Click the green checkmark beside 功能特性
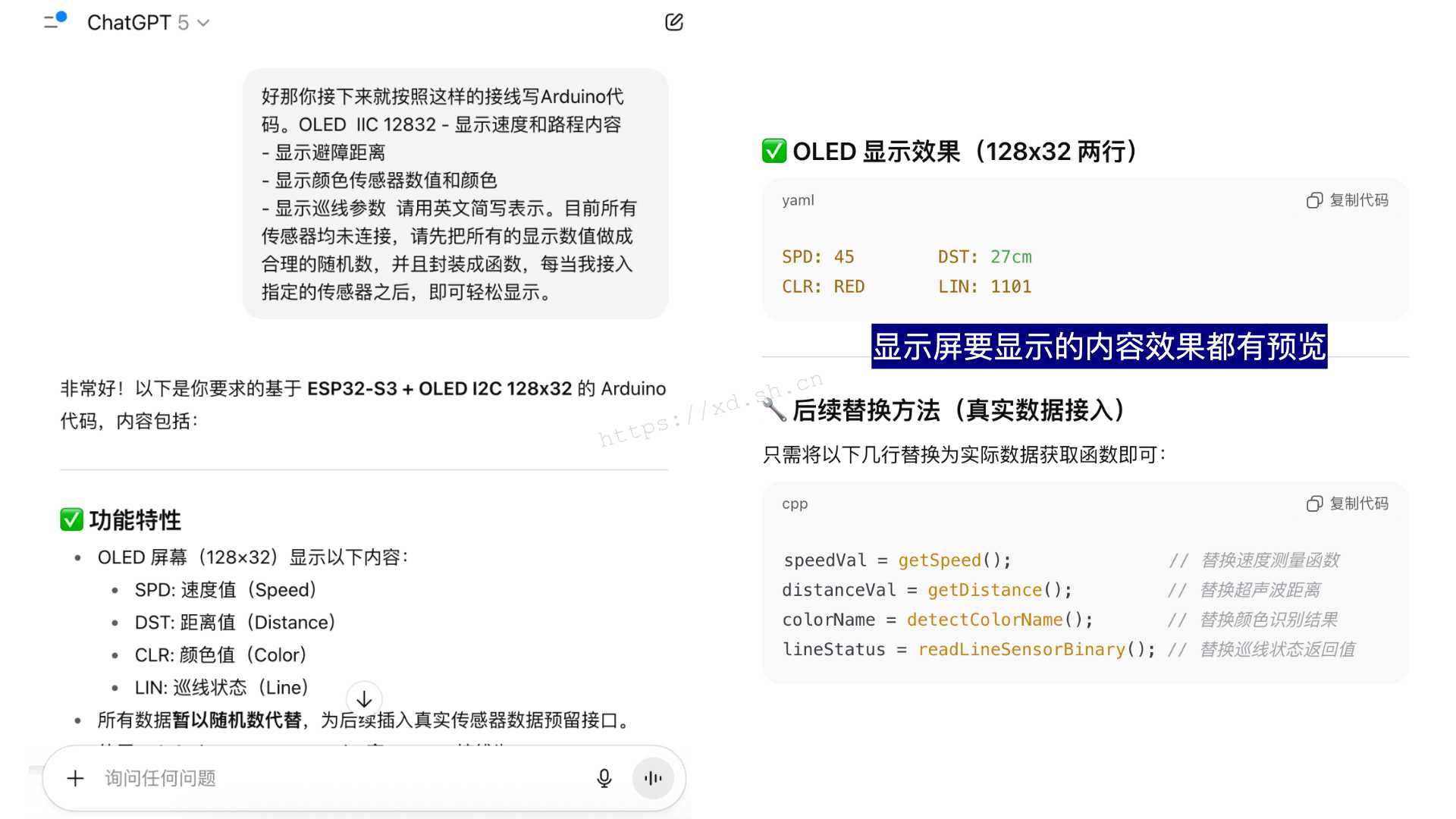 tap(71, 520)
